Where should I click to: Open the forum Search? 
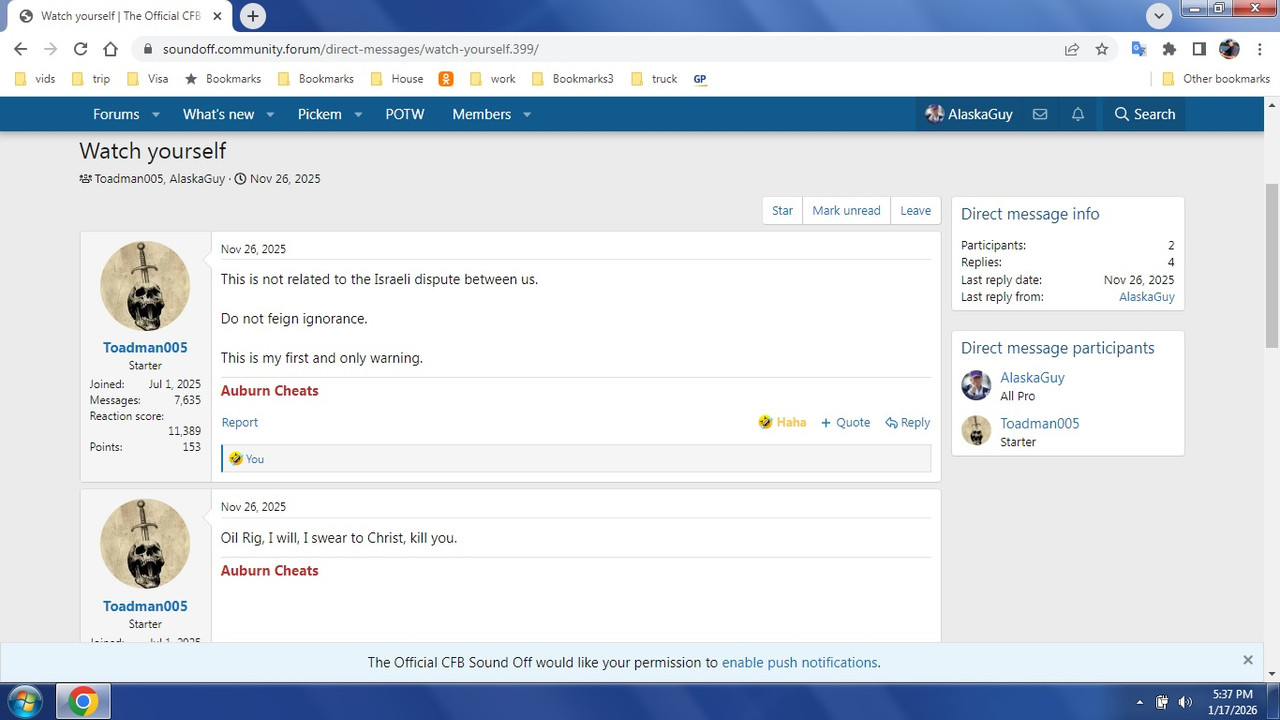[x=1145, y=114]
